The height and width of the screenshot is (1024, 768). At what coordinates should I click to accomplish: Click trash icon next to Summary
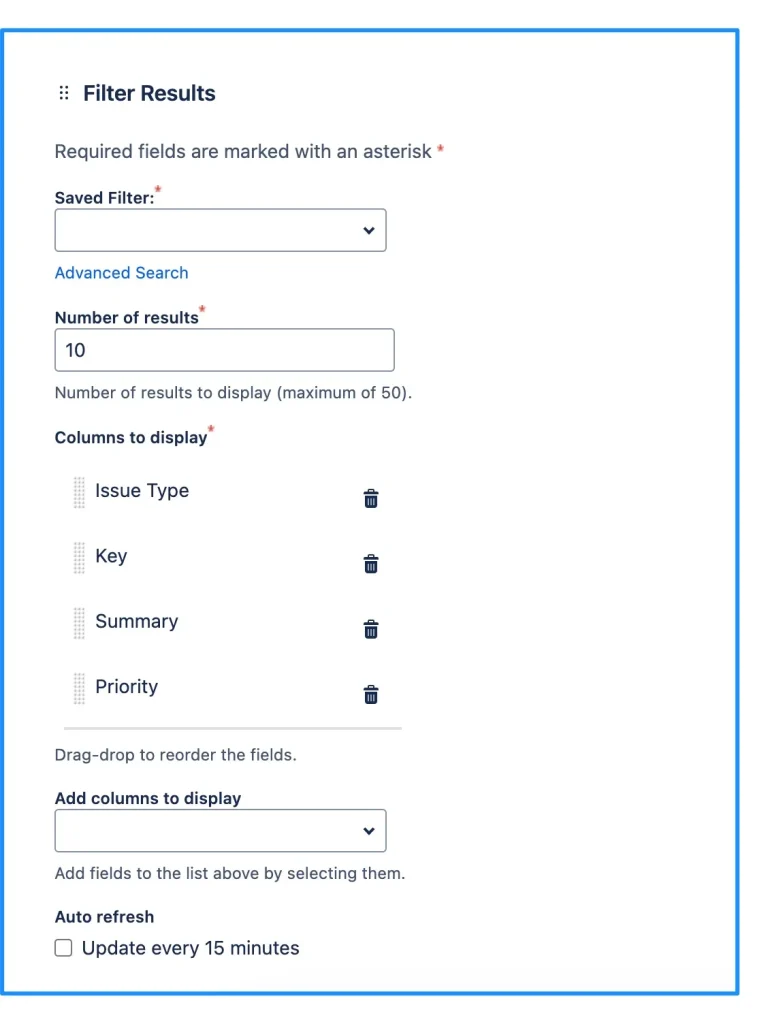pos(371,629)
